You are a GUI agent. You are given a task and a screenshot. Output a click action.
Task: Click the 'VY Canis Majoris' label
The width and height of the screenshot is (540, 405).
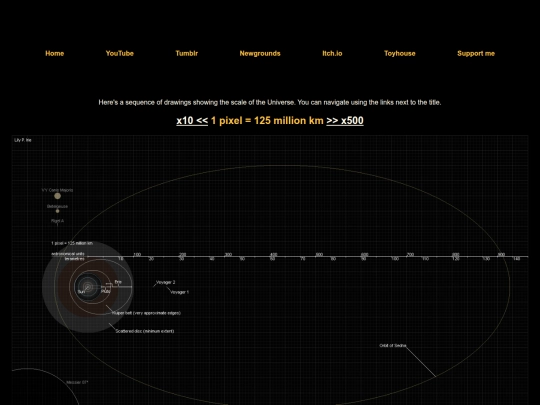tap(57, 190)
